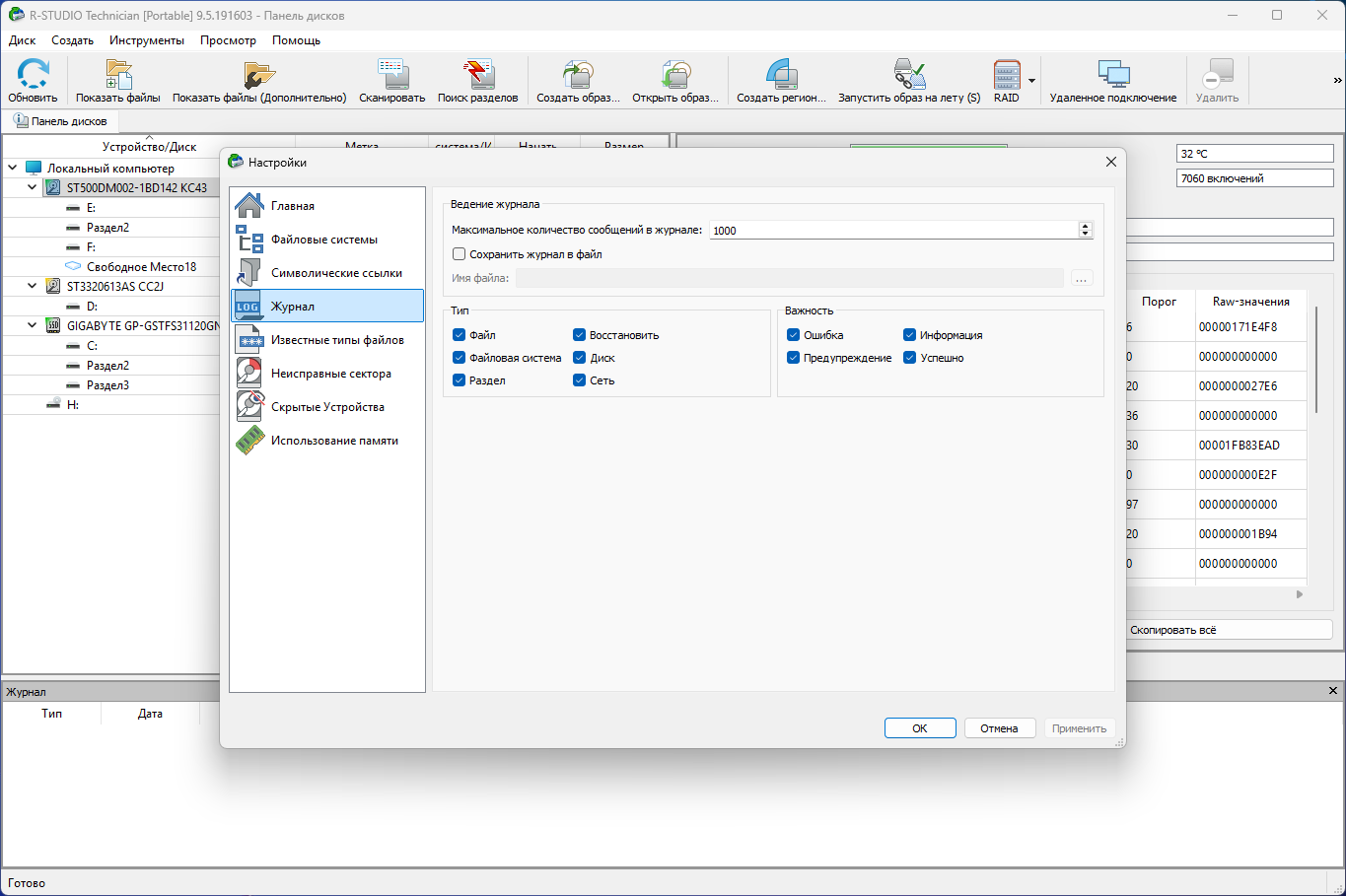Uncheck the Ошибка severity checkbox
1346x896 pixels.
pos(793,335)
